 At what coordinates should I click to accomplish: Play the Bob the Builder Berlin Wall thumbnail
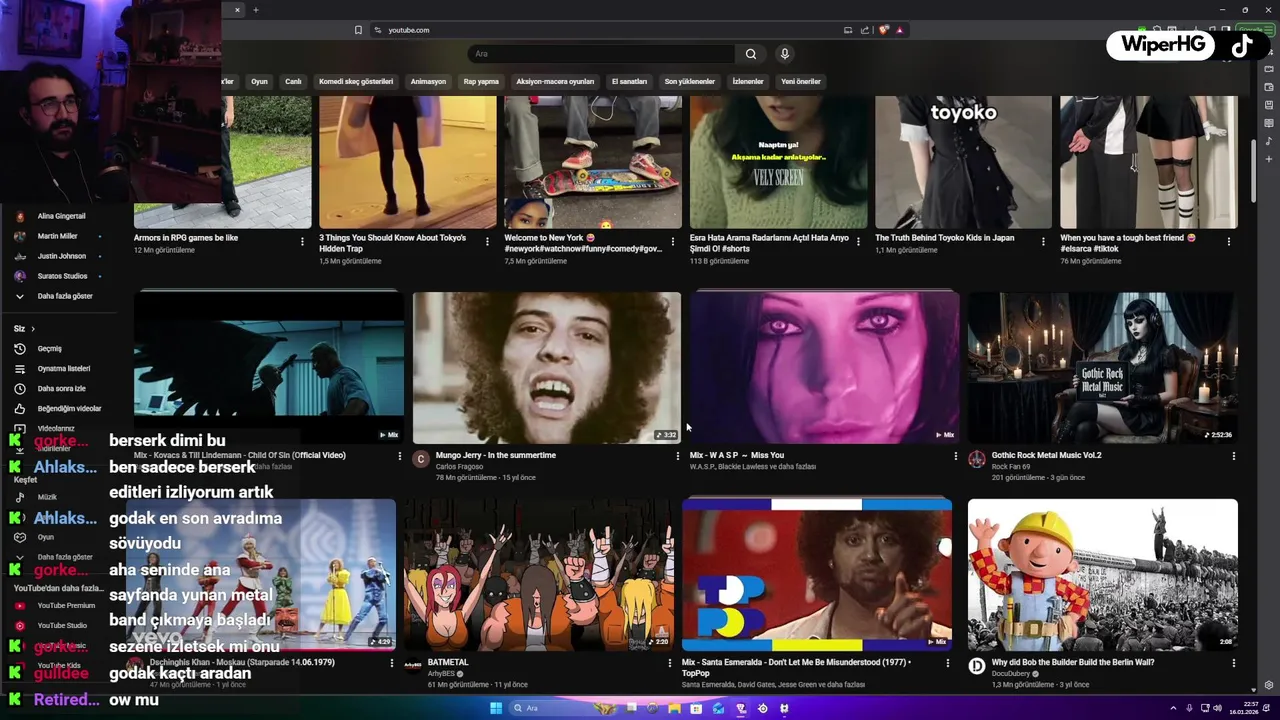click(x=1102, y=575)
